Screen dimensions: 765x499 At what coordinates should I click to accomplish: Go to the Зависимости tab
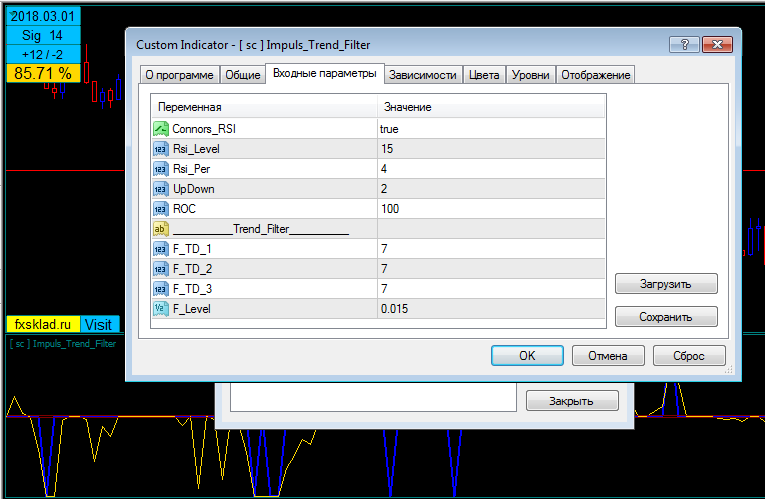(423, 75)
